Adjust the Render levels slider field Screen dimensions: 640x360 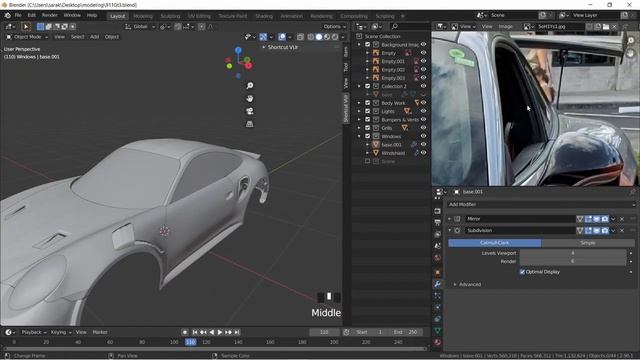[573, 261]
